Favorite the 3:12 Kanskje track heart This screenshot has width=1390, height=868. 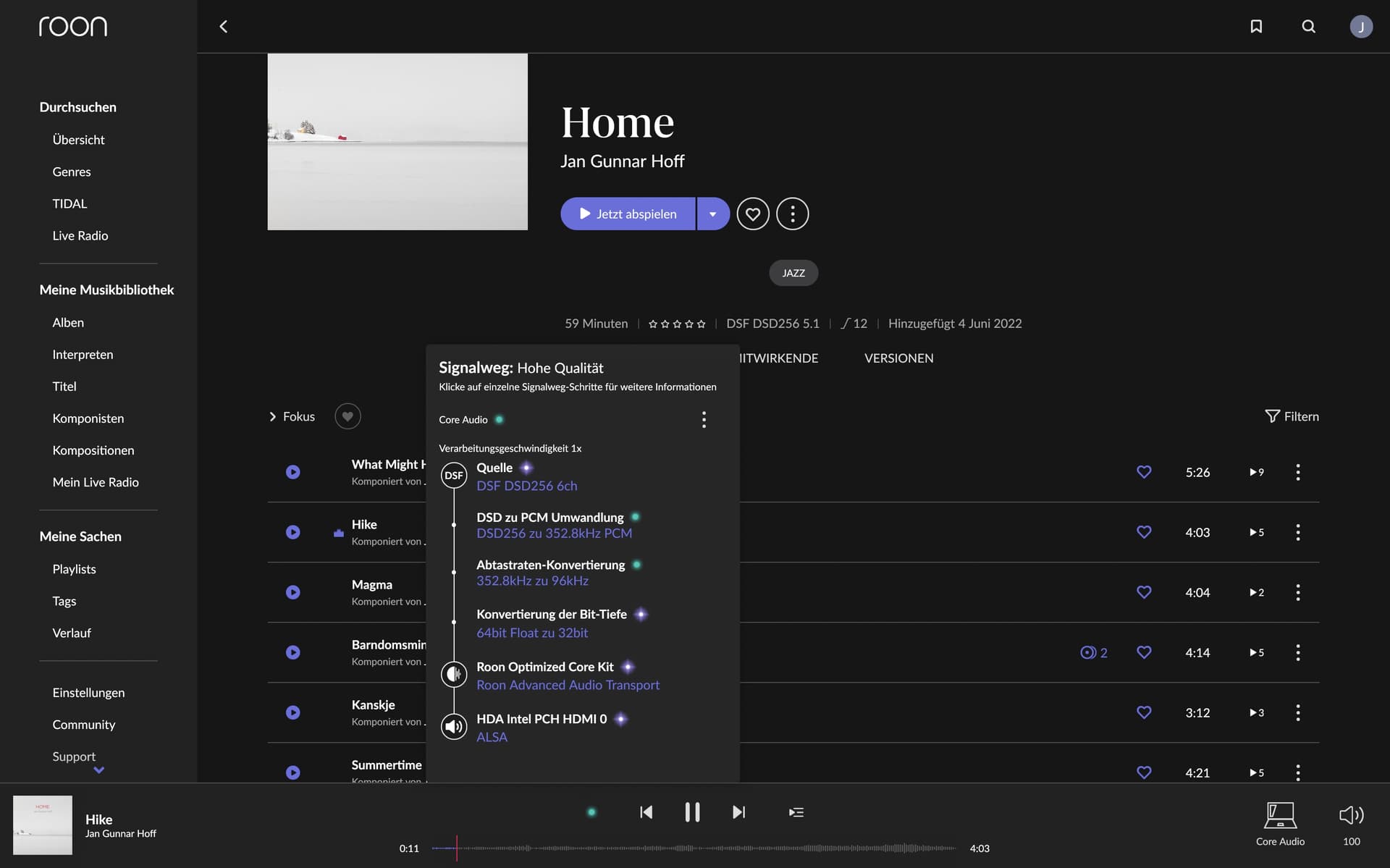coord(1144,712)
